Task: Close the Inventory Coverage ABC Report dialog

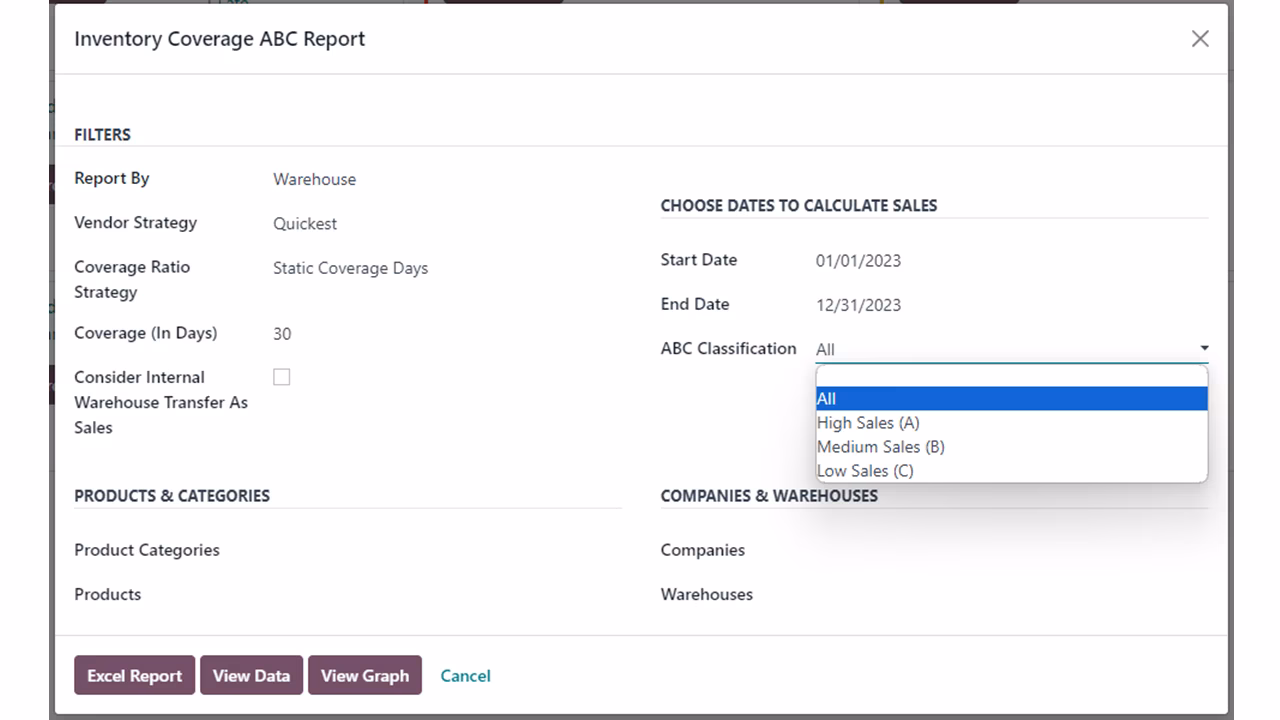Action: click(1200, 39)
